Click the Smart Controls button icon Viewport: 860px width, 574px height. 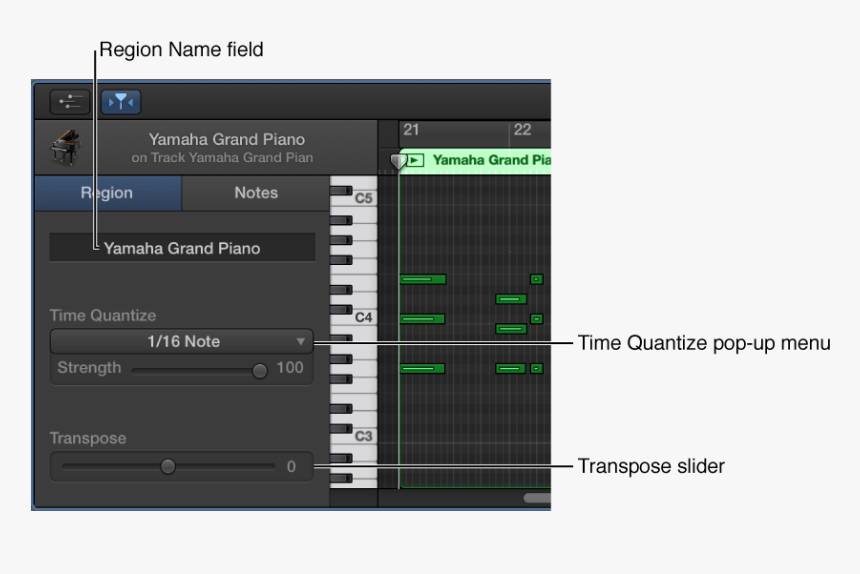70,102
